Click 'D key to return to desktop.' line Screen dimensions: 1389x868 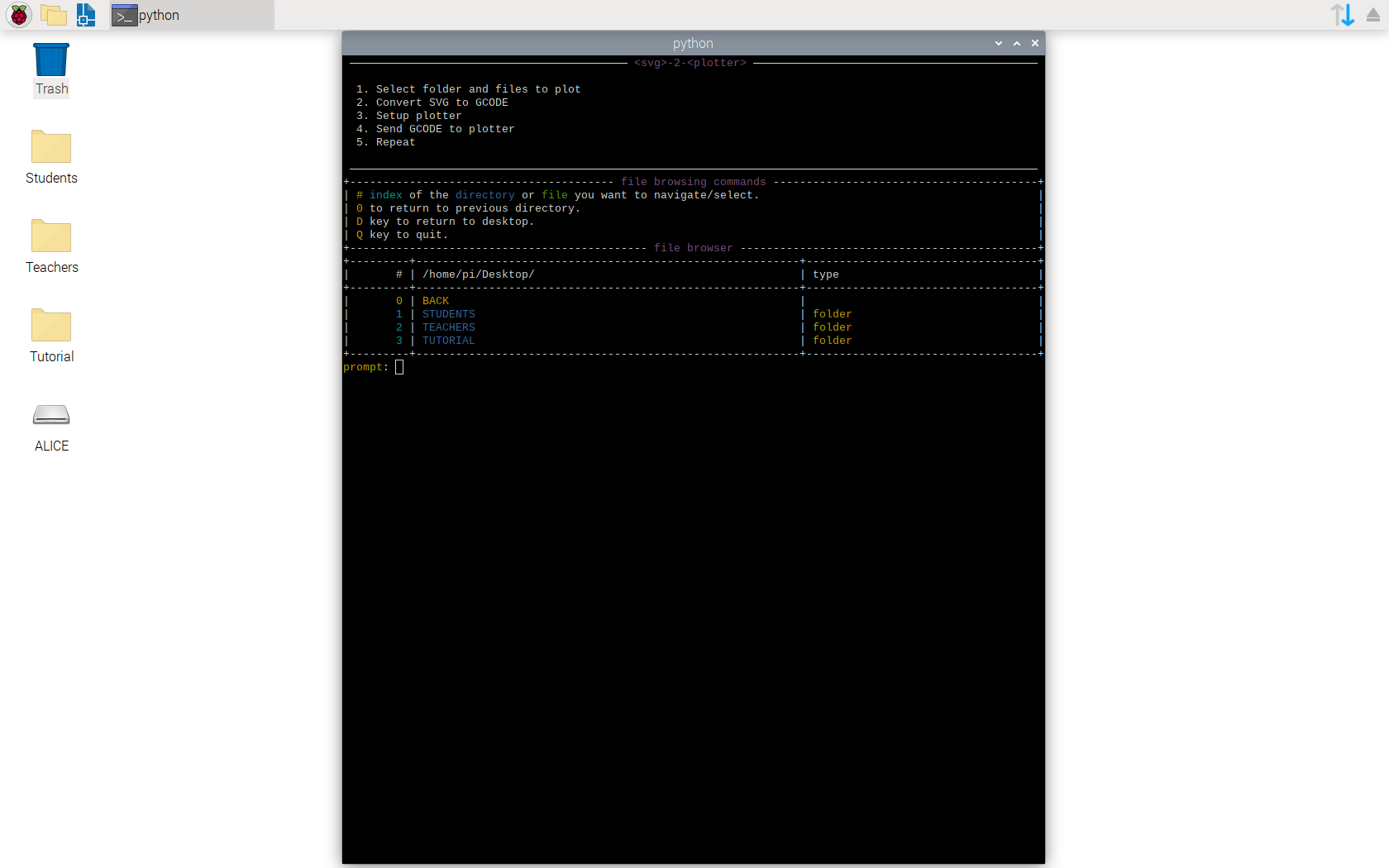(446, 222)
